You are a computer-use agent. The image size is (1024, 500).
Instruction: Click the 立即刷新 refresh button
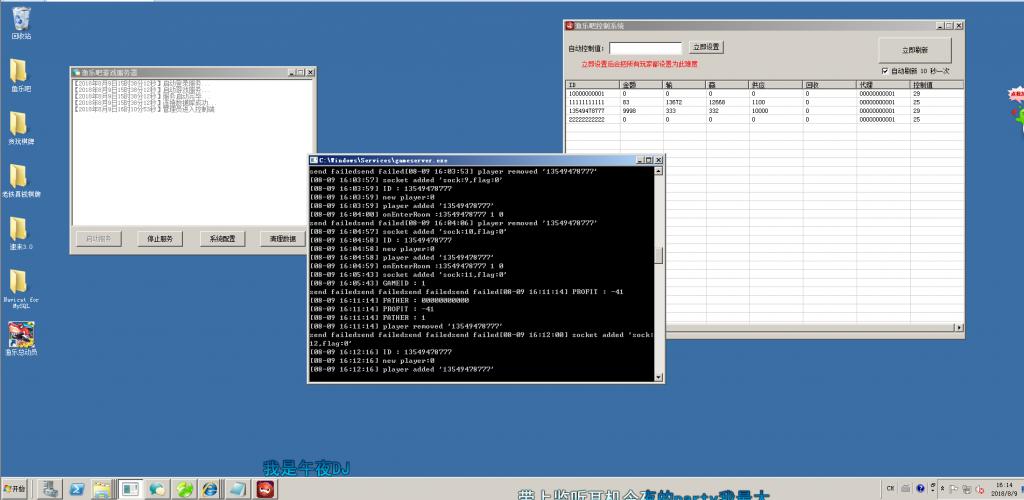coord(915,50)
